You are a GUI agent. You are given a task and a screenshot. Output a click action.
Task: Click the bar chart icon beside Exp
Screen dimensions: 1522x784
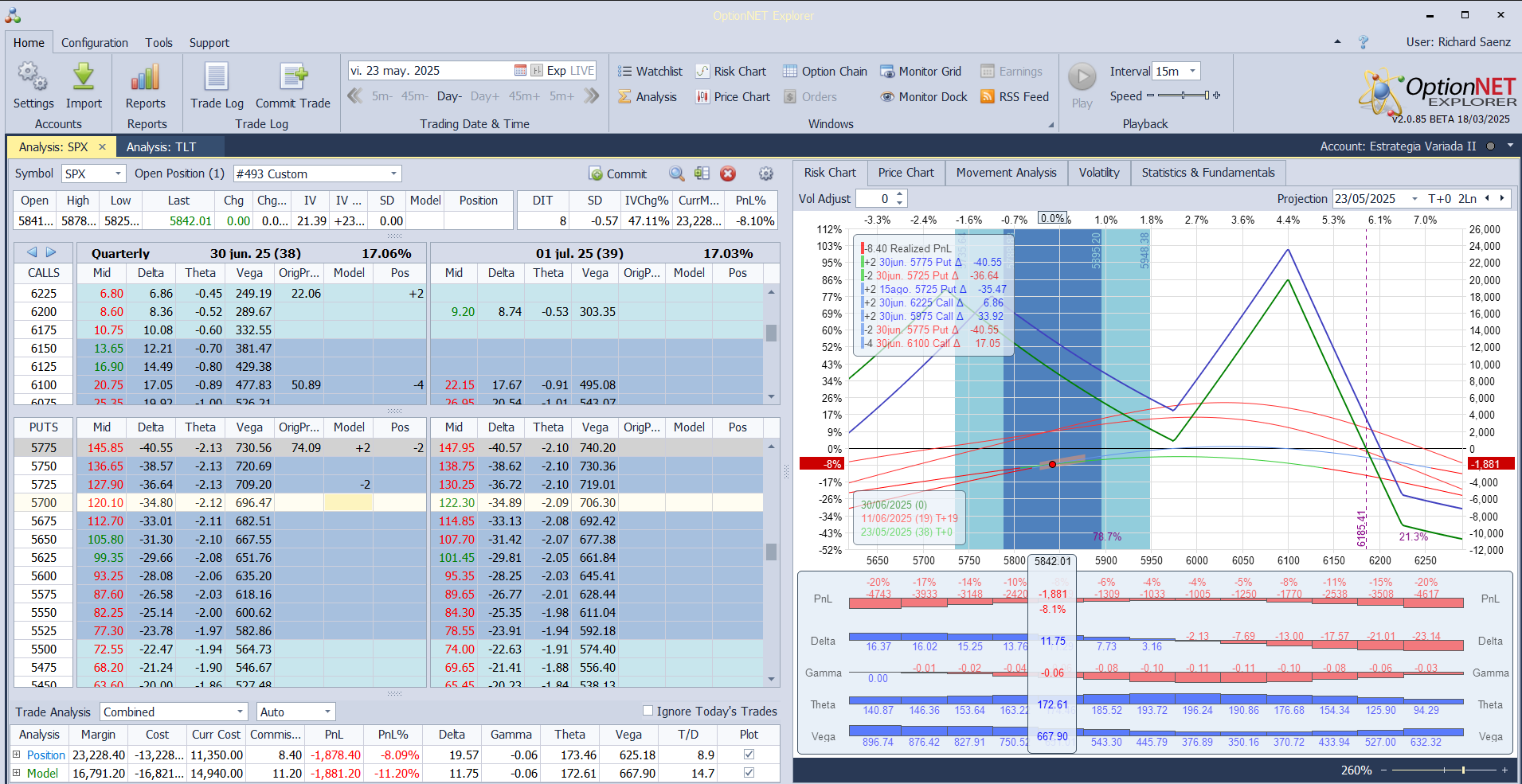(x=537, y=71)
